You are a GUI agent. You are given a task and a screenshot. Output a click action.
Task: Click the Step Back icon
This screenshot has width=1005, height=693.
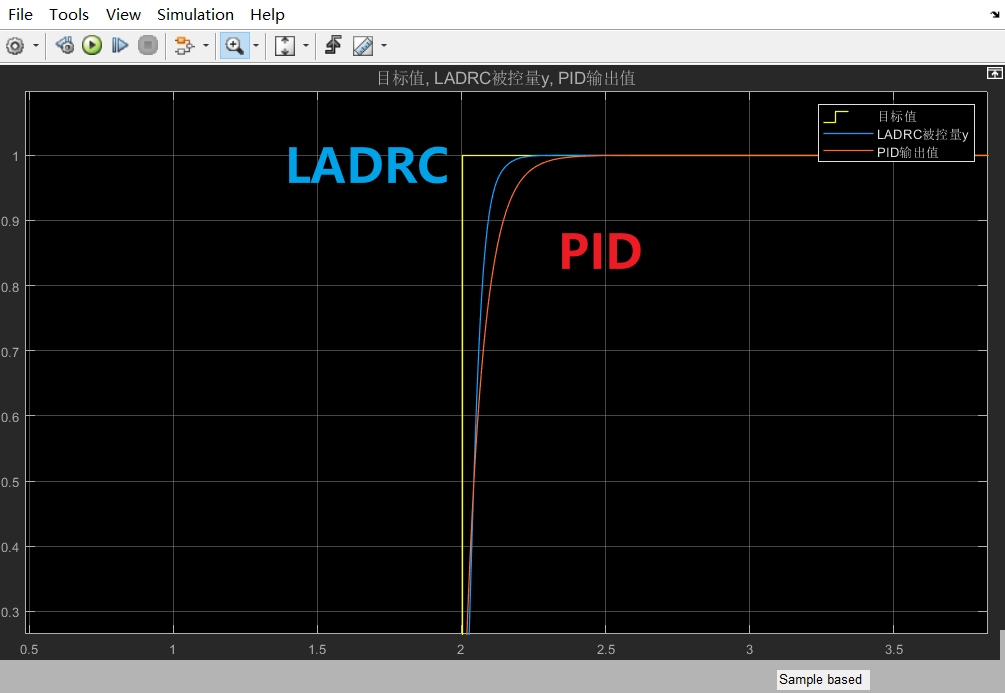(64, 46)
